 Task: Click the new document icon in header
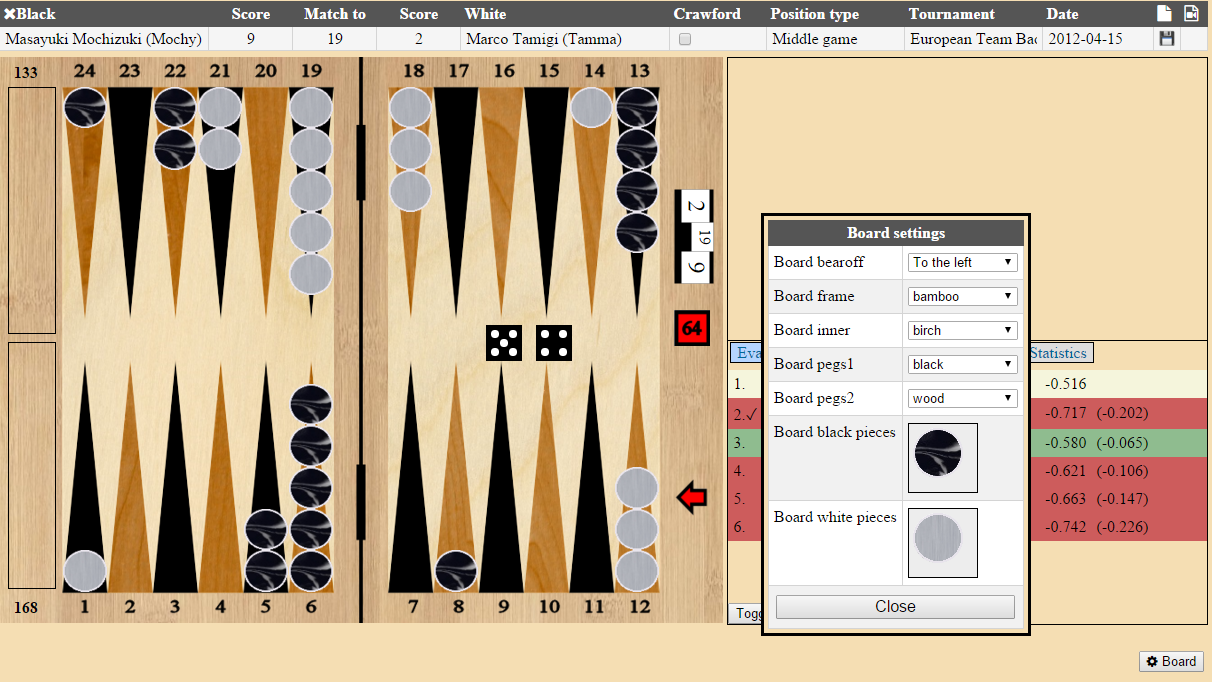(x=1164, y=14)
